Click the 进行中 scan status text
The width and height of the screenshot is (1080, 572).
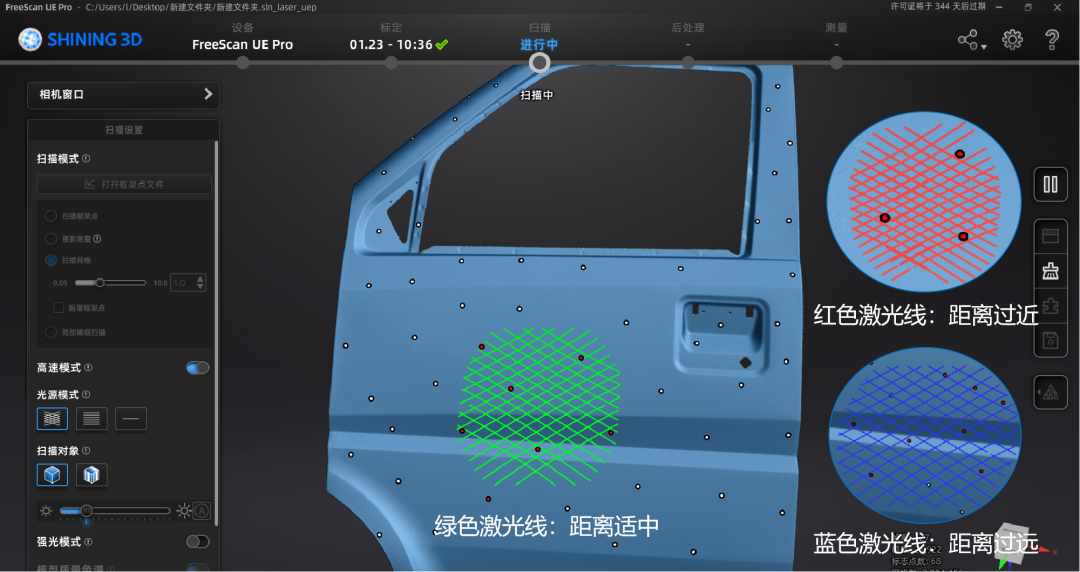pyautogui.click(x=539, y=45)
